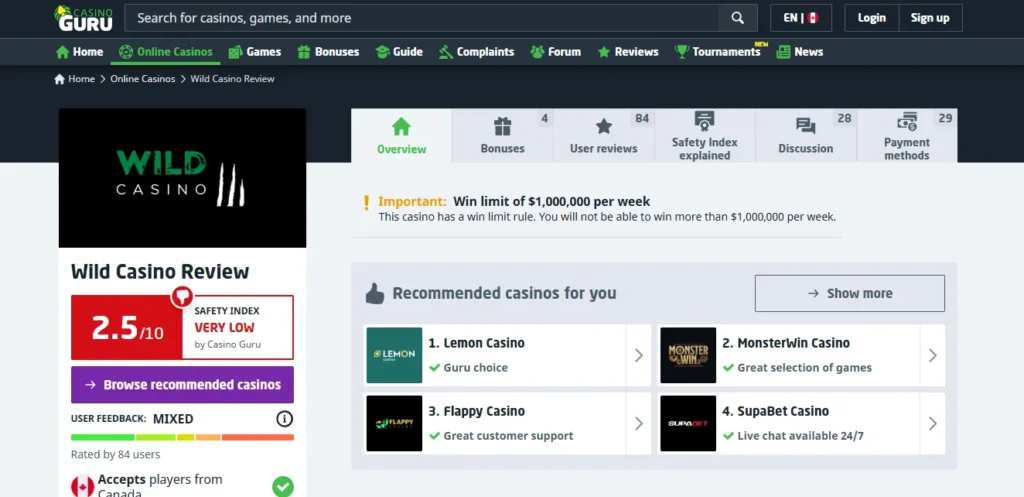Expand the Lemon Casino row chevron
This screenshot has width=1024, height=497.
(639, 355)
